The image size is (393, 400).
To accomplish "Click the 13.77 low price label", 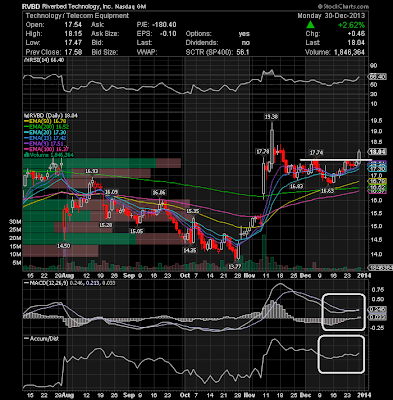I will pyautogui.click(x=234, y=266).
